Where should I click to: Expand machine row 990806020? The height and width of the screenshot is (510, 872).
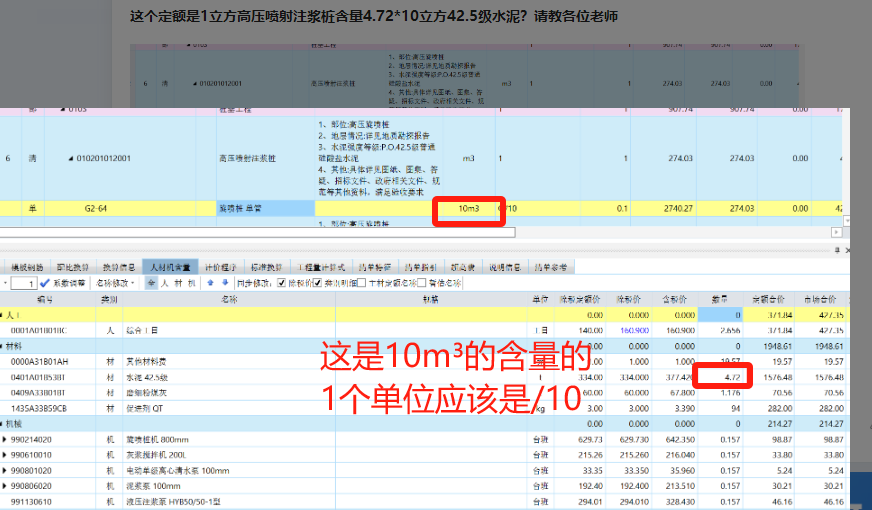pyautogui.click(x=4, y=486)
